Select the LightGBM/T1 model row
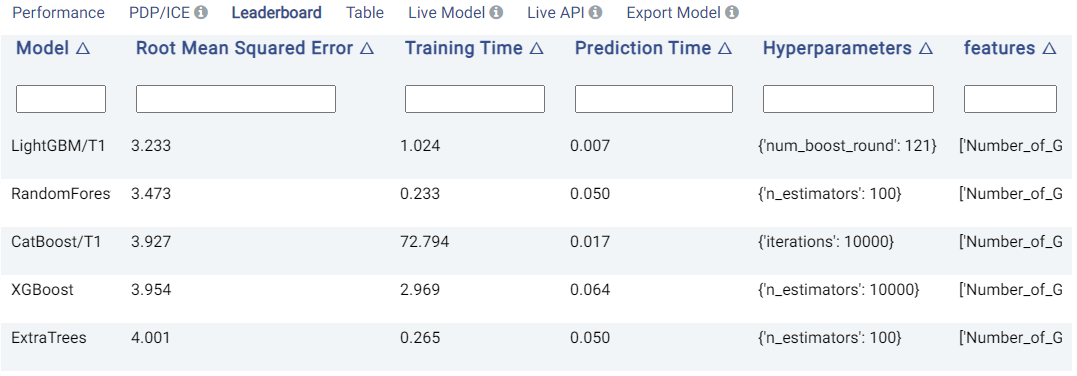The width and height of the screenshot is (1077, 376). pos(536,146)
